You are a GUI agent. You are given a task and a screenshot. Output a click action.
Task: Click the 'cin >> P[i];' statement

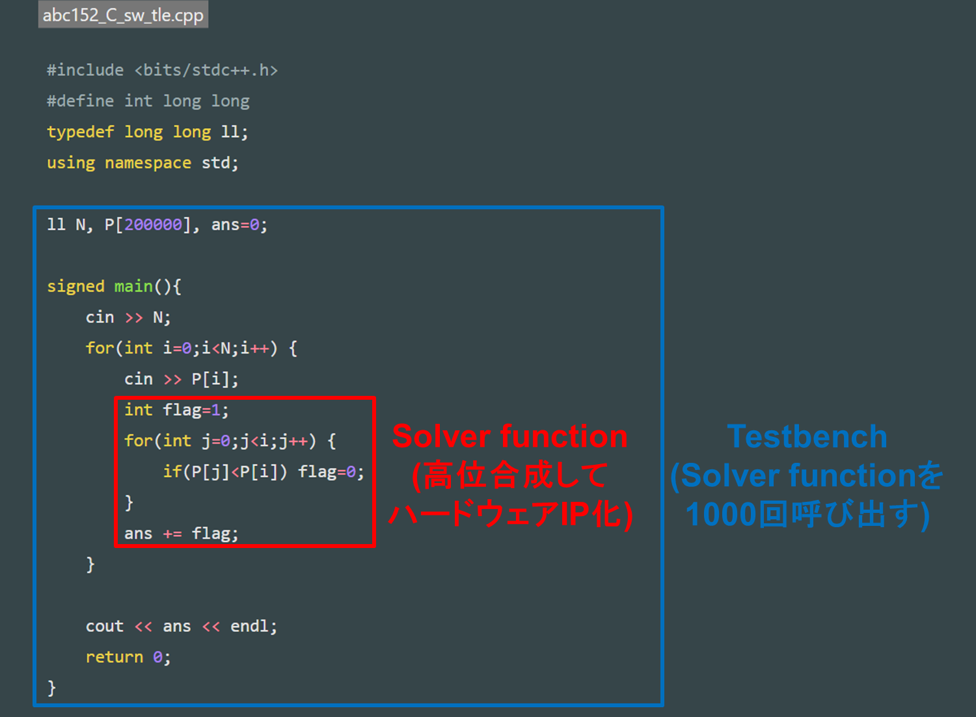[181, 379]
